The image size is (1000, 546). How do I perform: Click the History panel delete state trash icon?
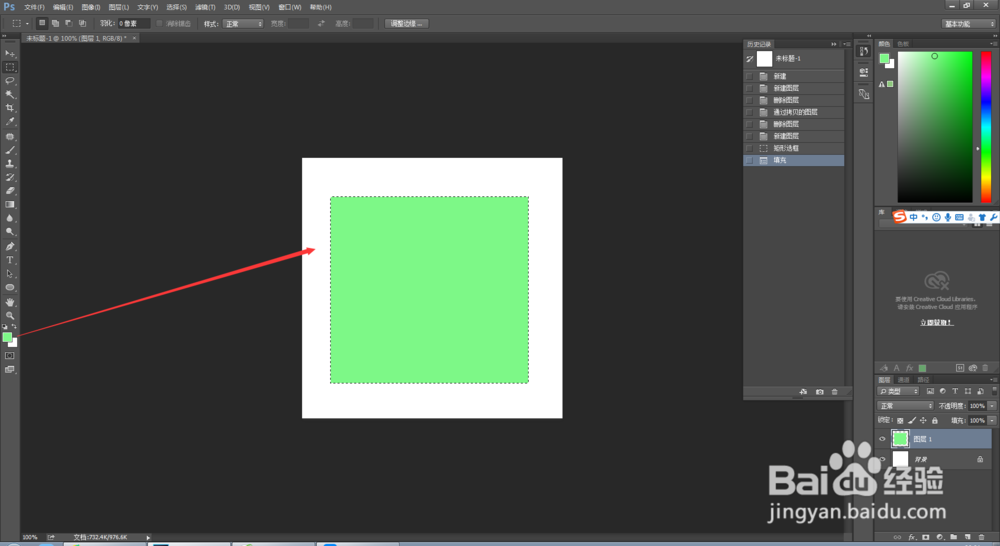835,392
